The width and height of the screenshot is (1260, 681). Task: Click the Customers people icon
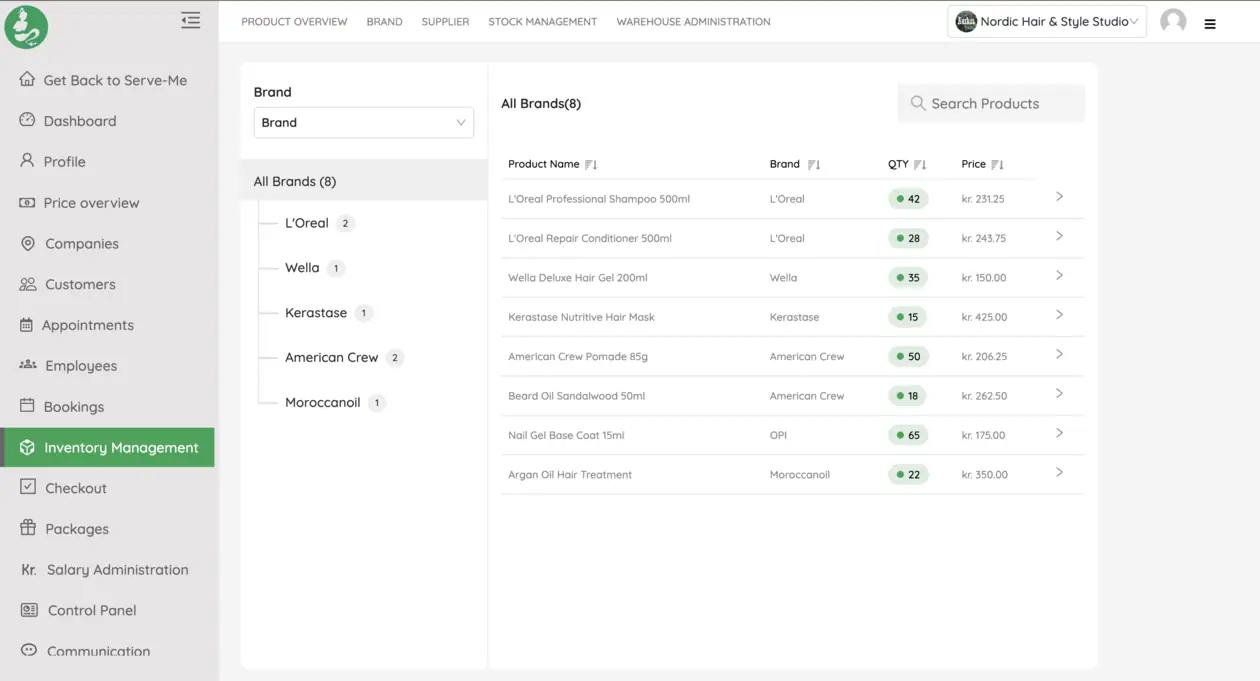[x=28, y=284]
